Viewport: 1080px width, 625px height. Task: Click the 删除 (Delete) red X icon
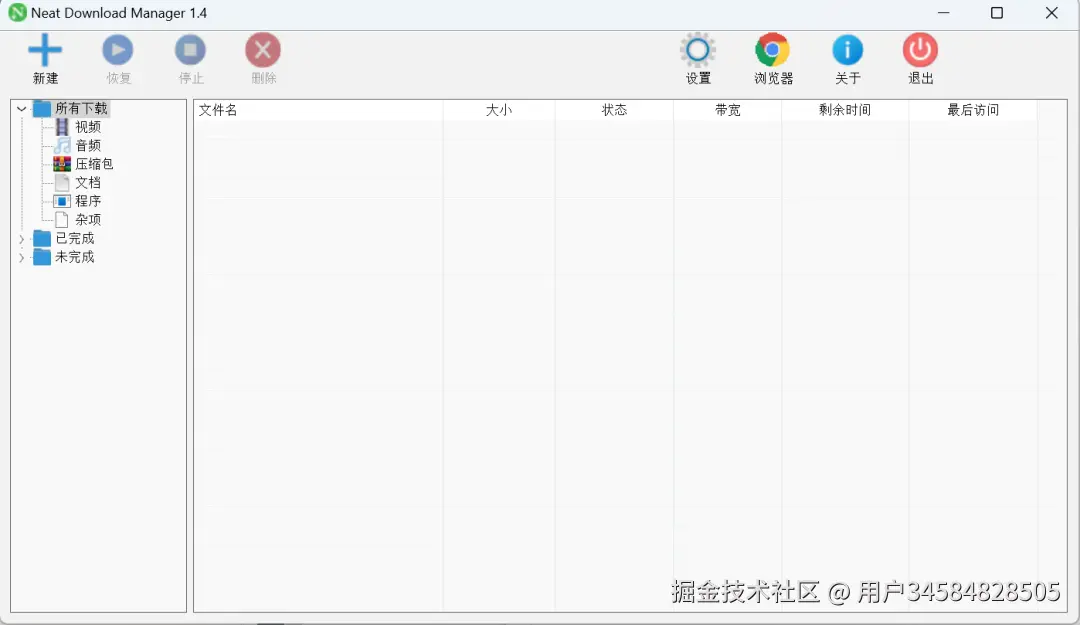263,50
